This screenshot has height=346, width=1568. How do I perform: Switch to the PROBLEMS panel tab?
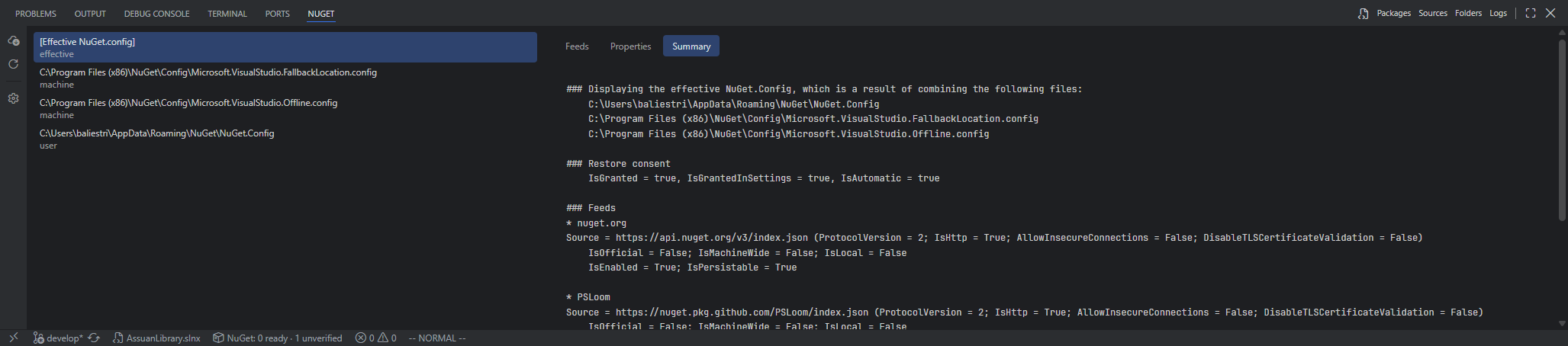pos(36,14)
